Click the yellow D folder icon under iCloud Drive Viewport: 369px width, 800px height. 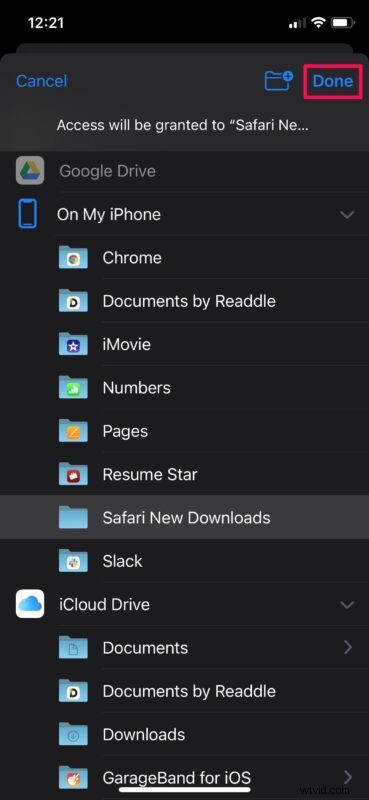tap(73, 691)
